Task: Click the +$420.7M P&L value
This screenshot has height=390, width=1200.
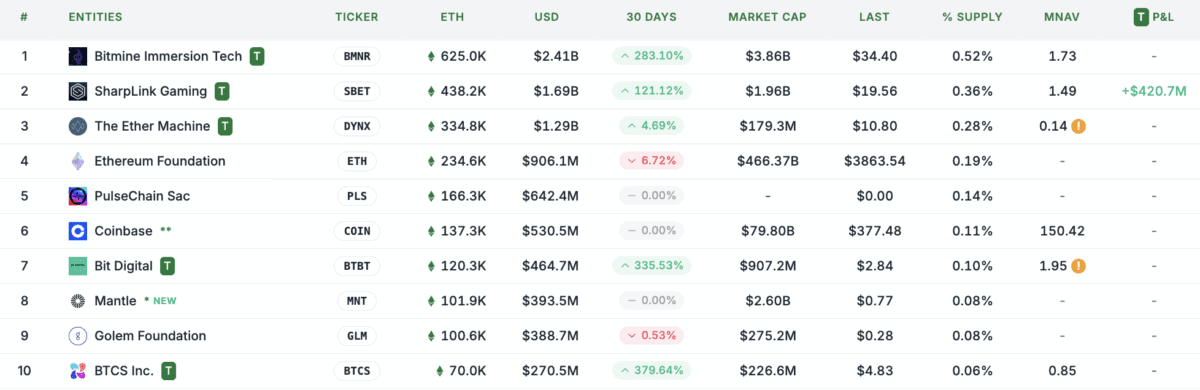Action: 1154,91
